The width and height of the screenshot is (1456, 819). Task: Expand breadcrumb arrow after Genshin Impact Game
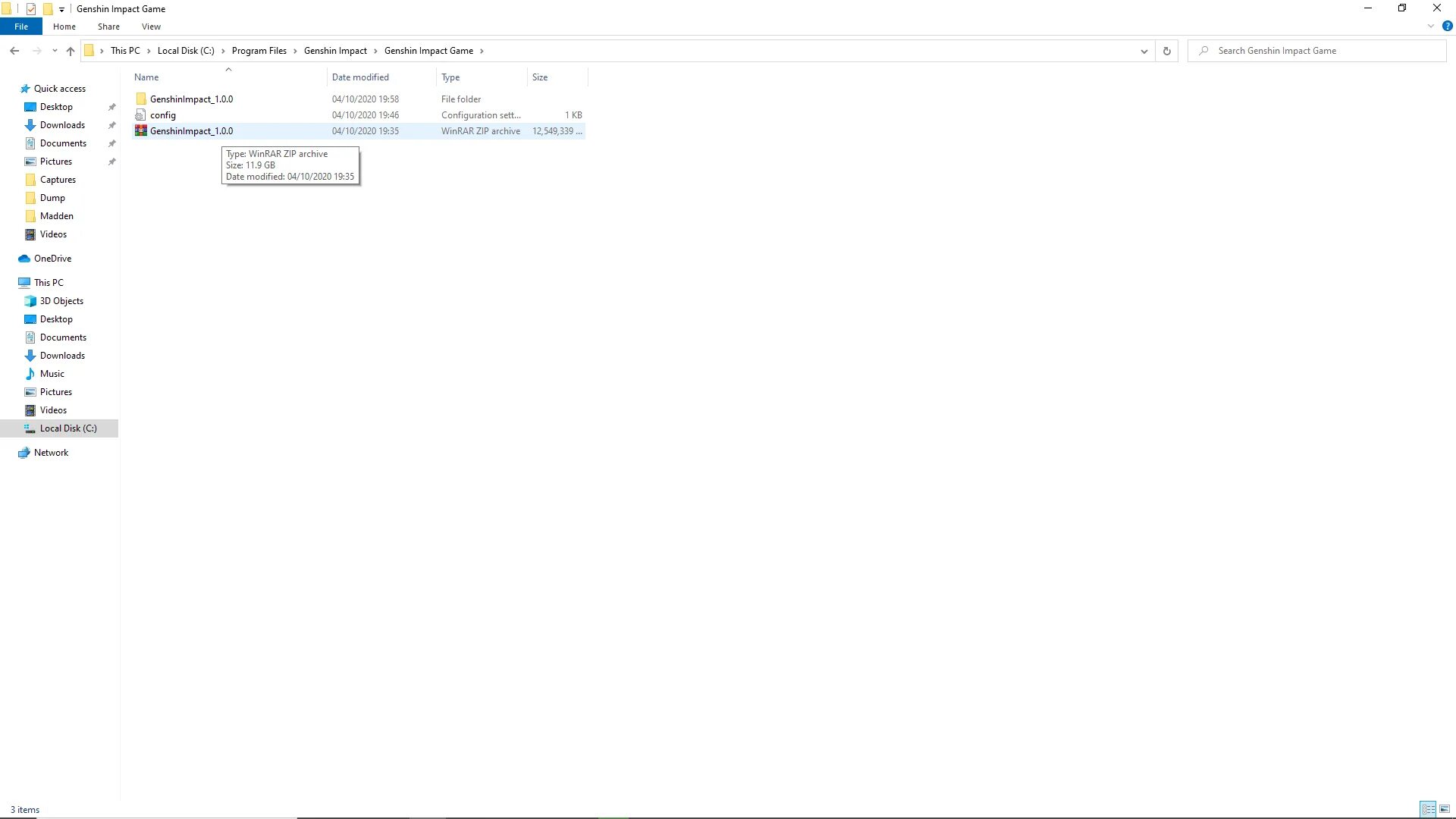482,51
